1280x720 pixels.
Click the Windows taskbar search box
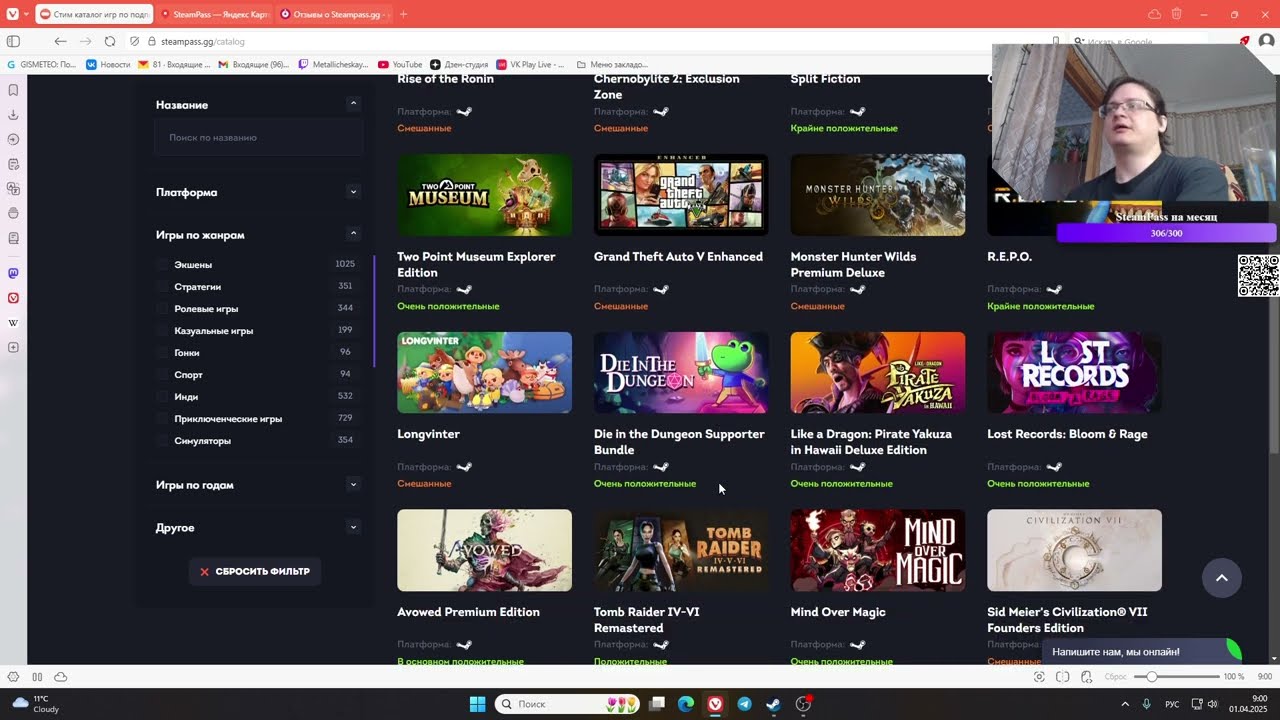click(568, 704)
